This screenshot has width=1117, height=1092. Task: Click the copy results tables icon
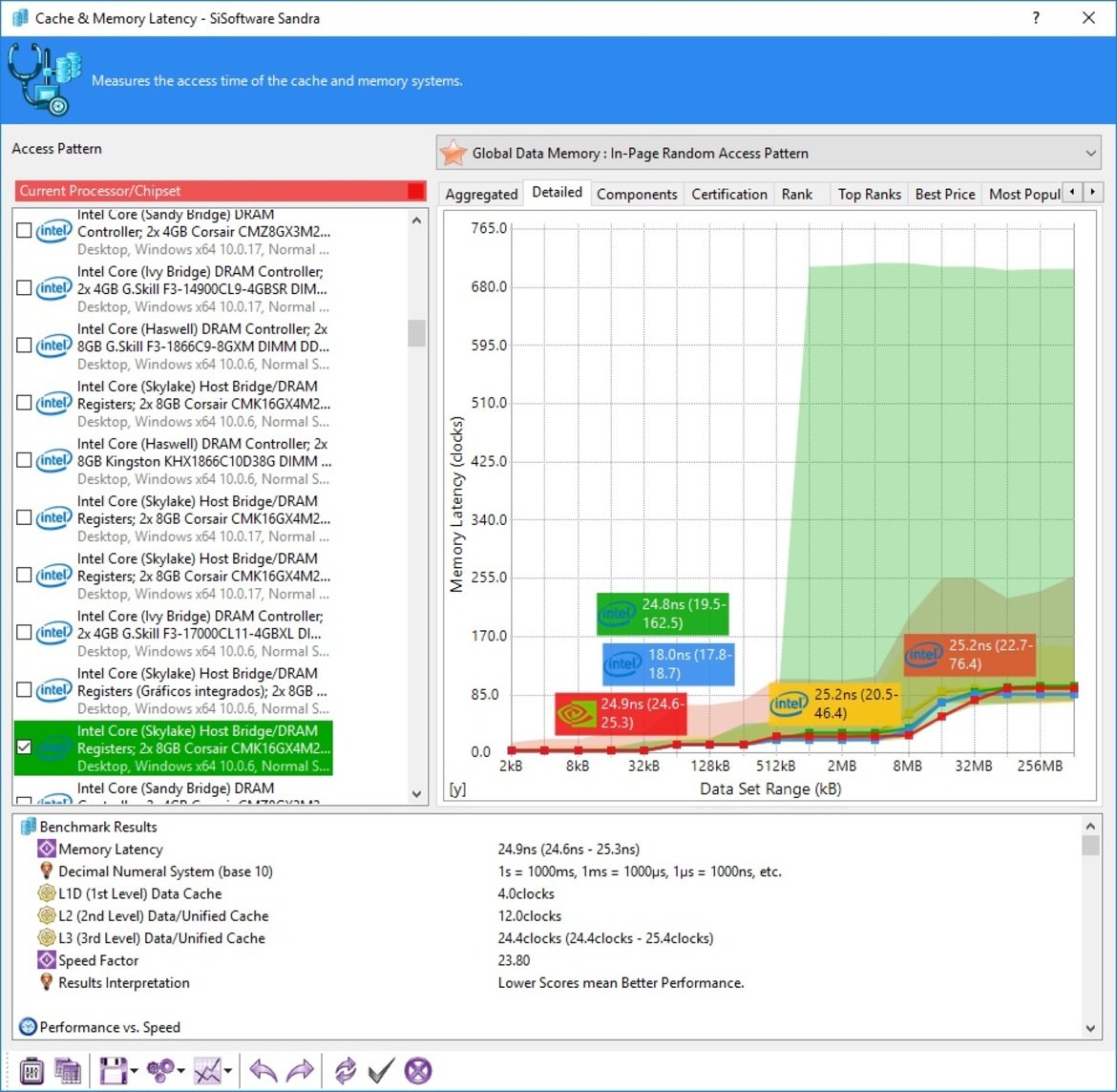click(x=68, y=1070)
